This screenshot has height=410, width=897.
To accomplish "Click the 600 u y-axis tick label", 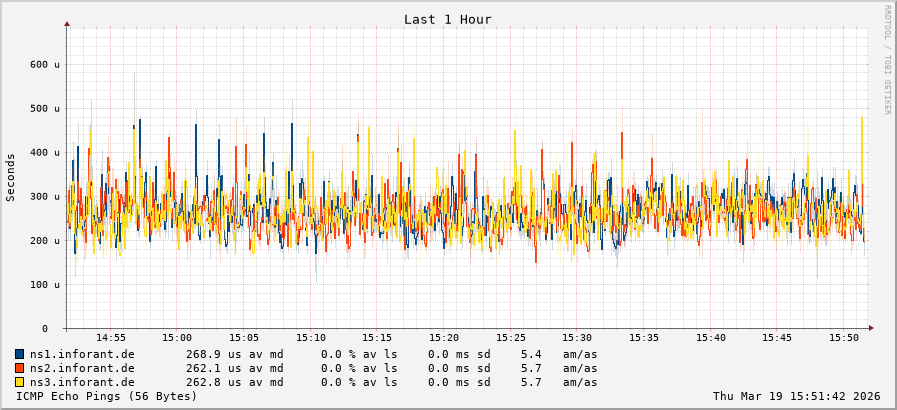I will [x=44, y=65].
